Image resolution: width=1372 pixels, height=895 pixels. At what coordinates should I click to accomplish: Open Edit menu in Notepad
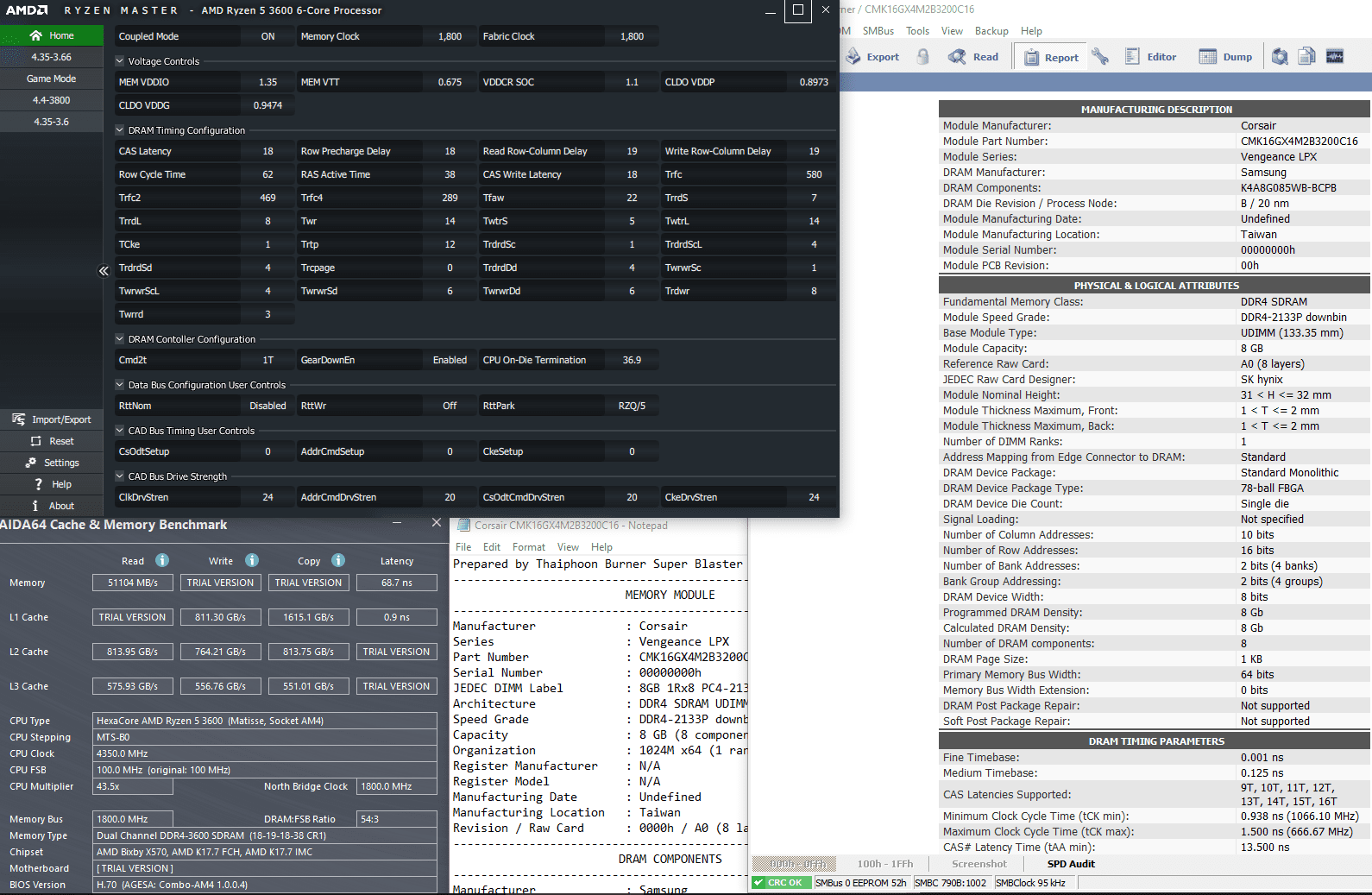coord(492,547)
